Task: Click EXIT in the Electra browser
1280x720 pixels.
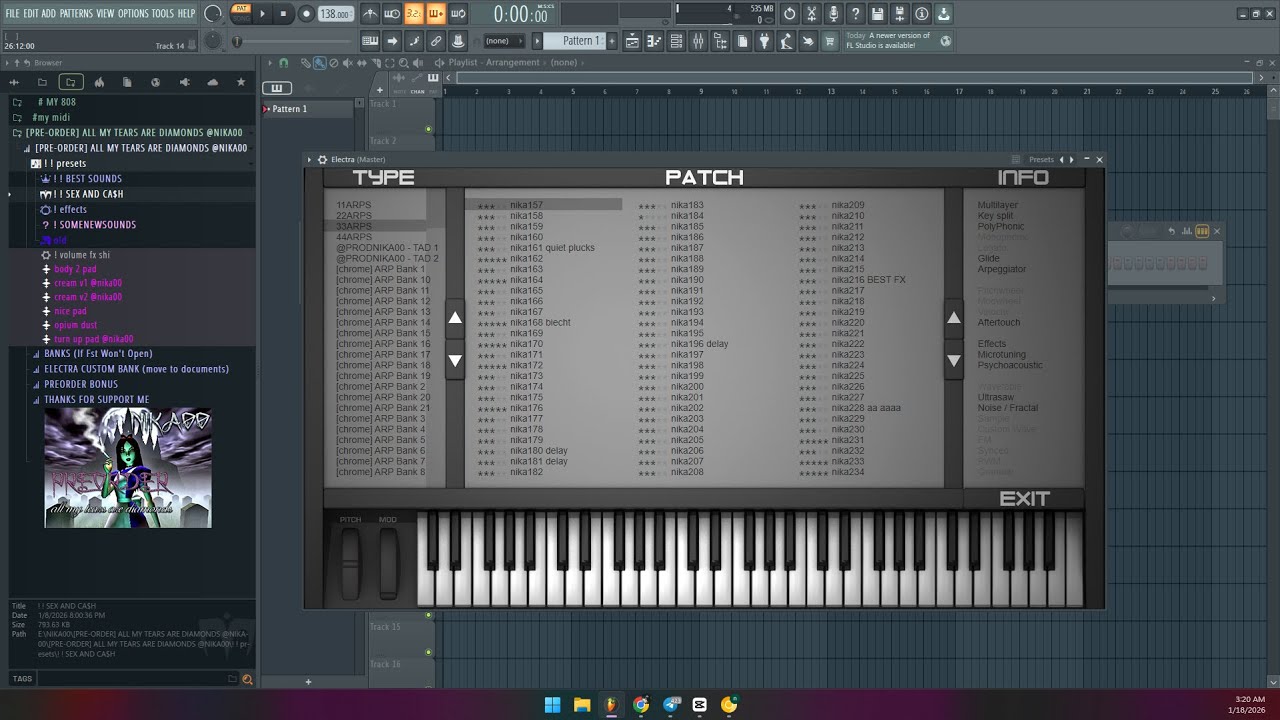Action: click(1024, 498)
